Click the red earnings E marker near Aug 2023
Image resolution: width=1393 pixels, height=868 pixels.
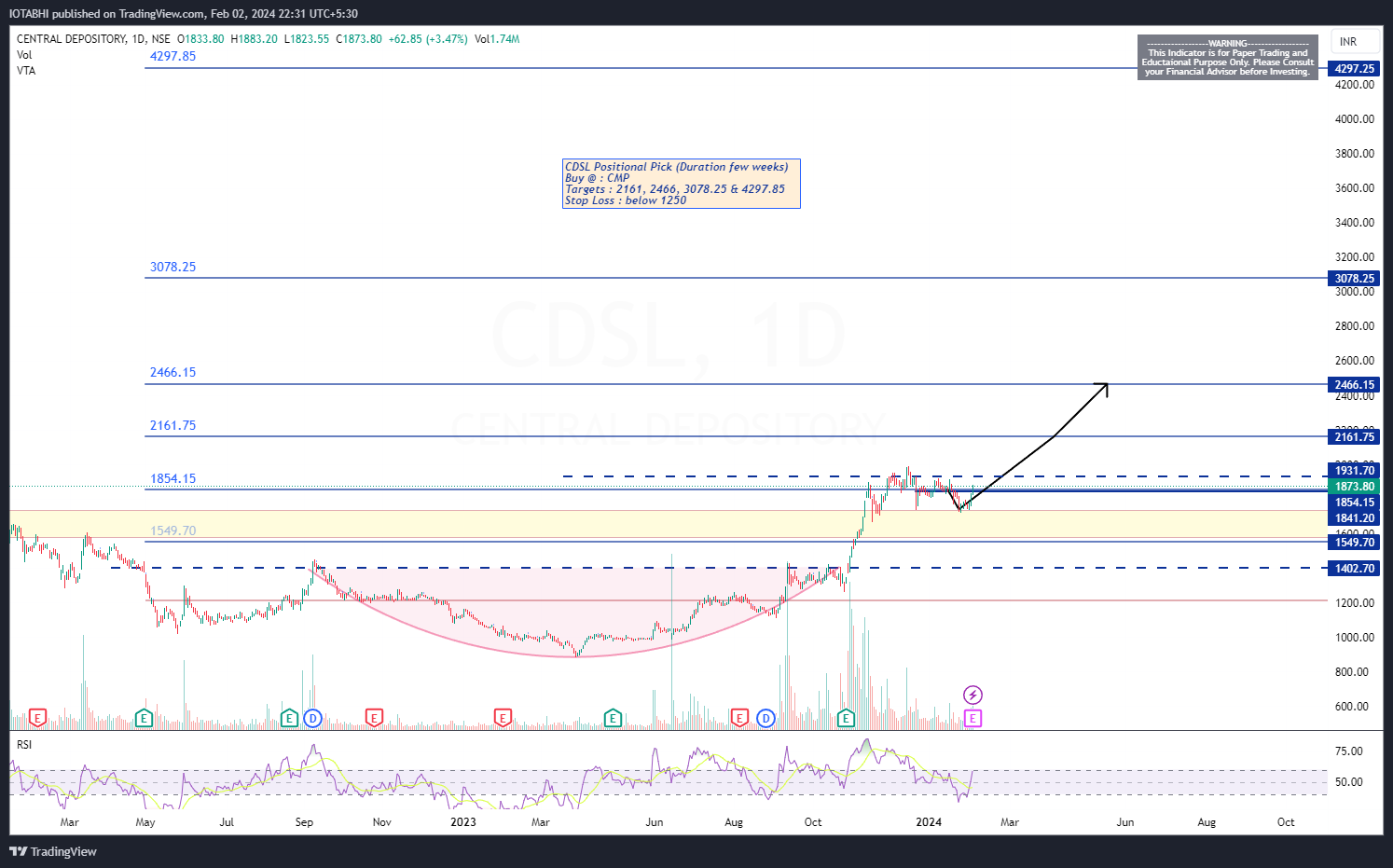pos(739,718)
